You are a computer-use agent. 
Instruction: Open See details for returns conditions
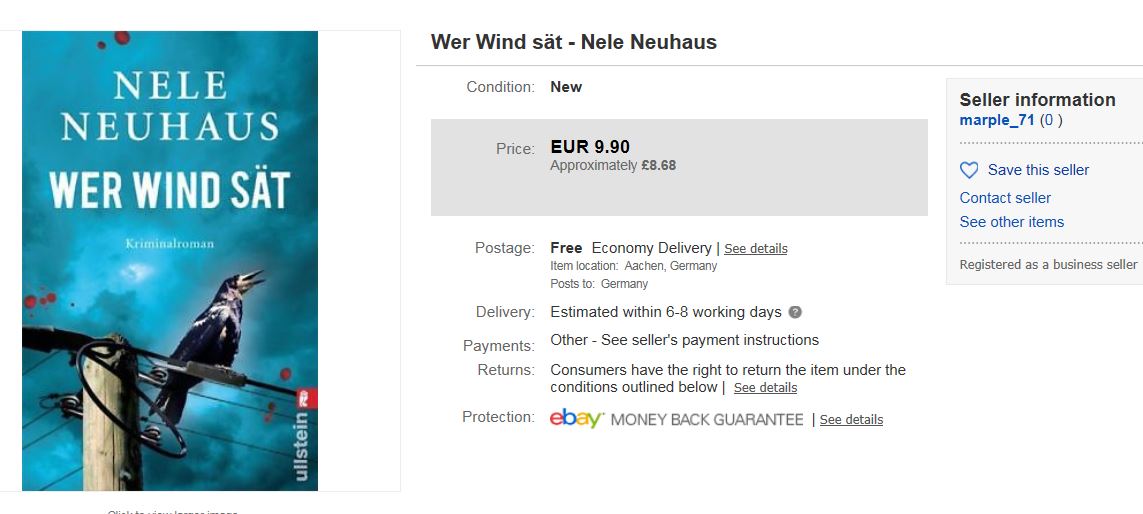pos(765,388)
